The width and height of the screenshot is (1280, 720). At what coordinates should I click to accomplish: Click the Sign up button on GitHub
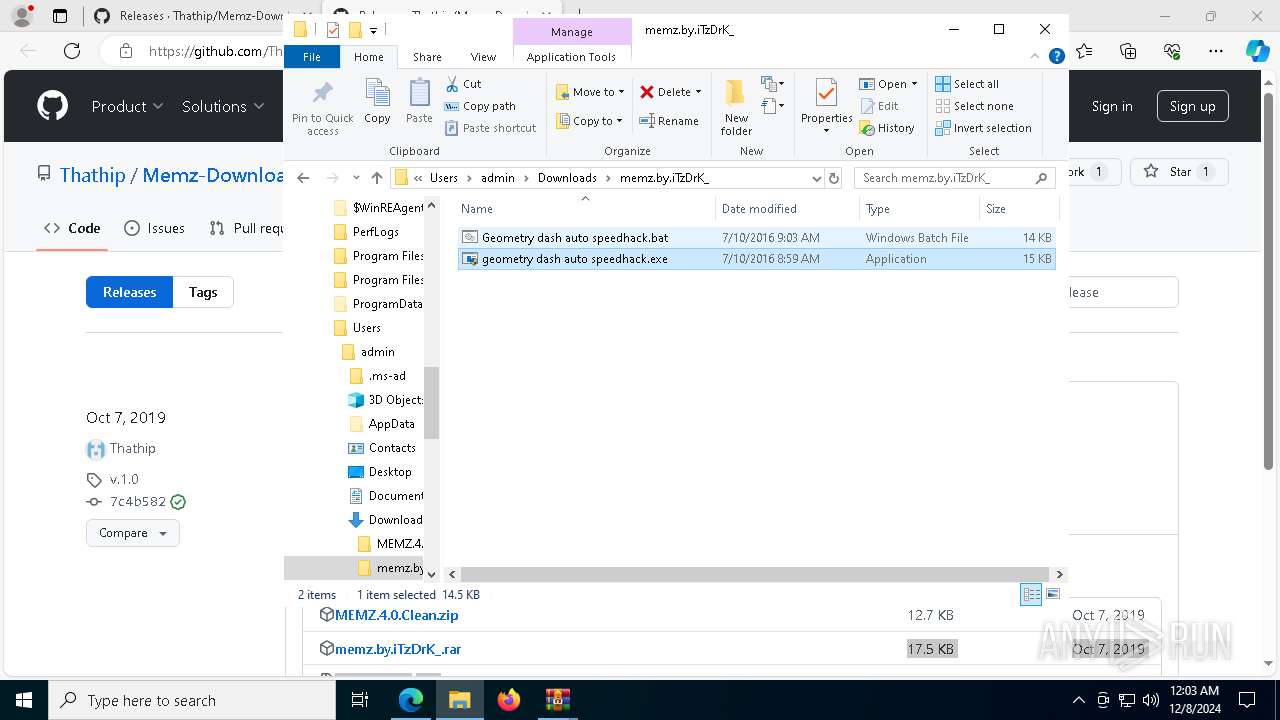click(x=1192, y=106)
